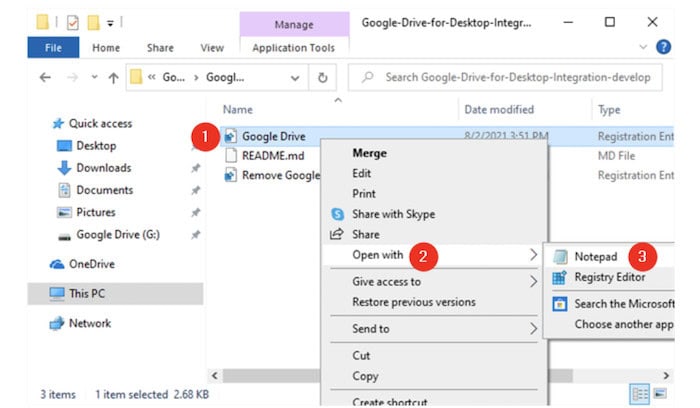Viewport: 700px width, 408px height.
Task: Switch to Large icons view icon
Action: point(660,394)
